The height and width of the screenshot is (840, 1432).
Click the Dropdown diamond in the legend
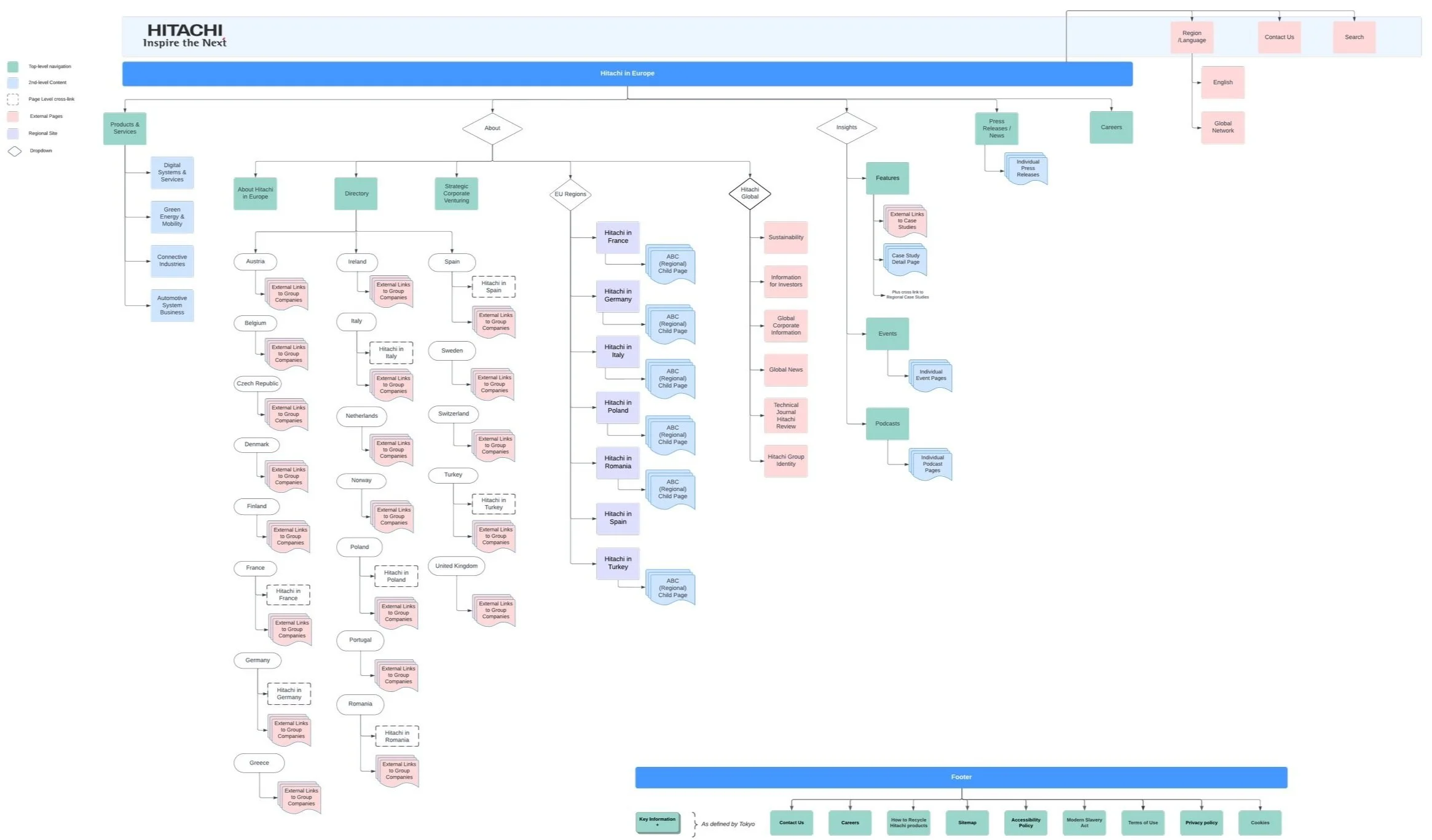coord(14,151)
